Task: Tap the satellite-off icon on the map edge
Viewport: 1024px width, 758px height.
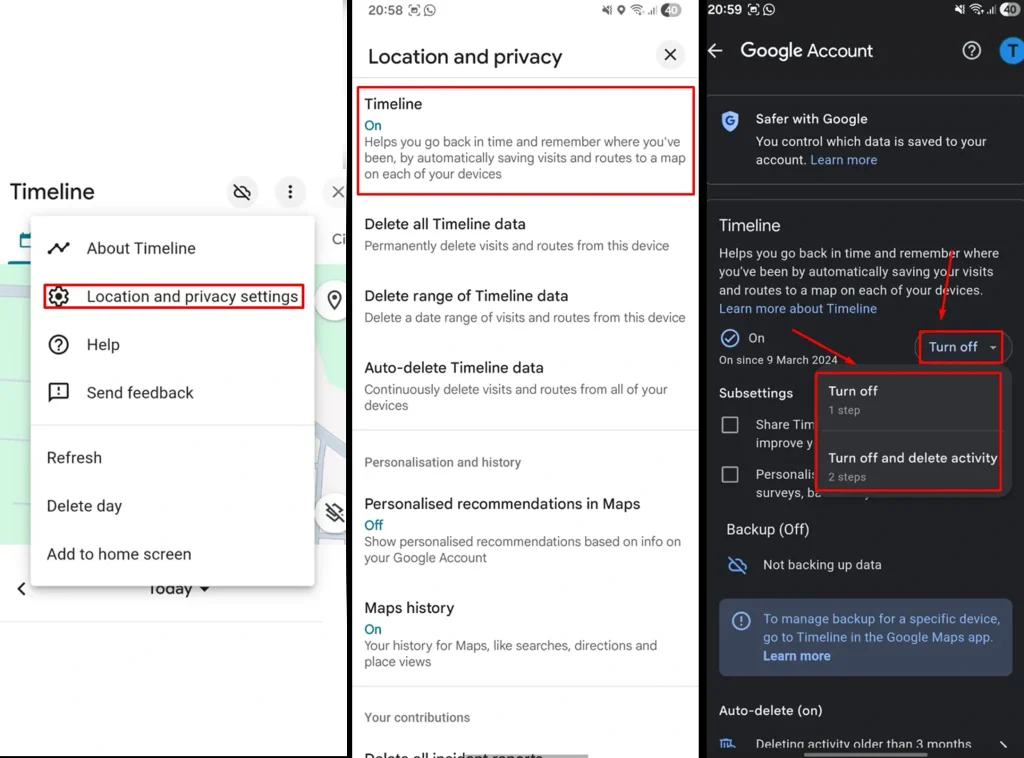Action: click(334, 513)
